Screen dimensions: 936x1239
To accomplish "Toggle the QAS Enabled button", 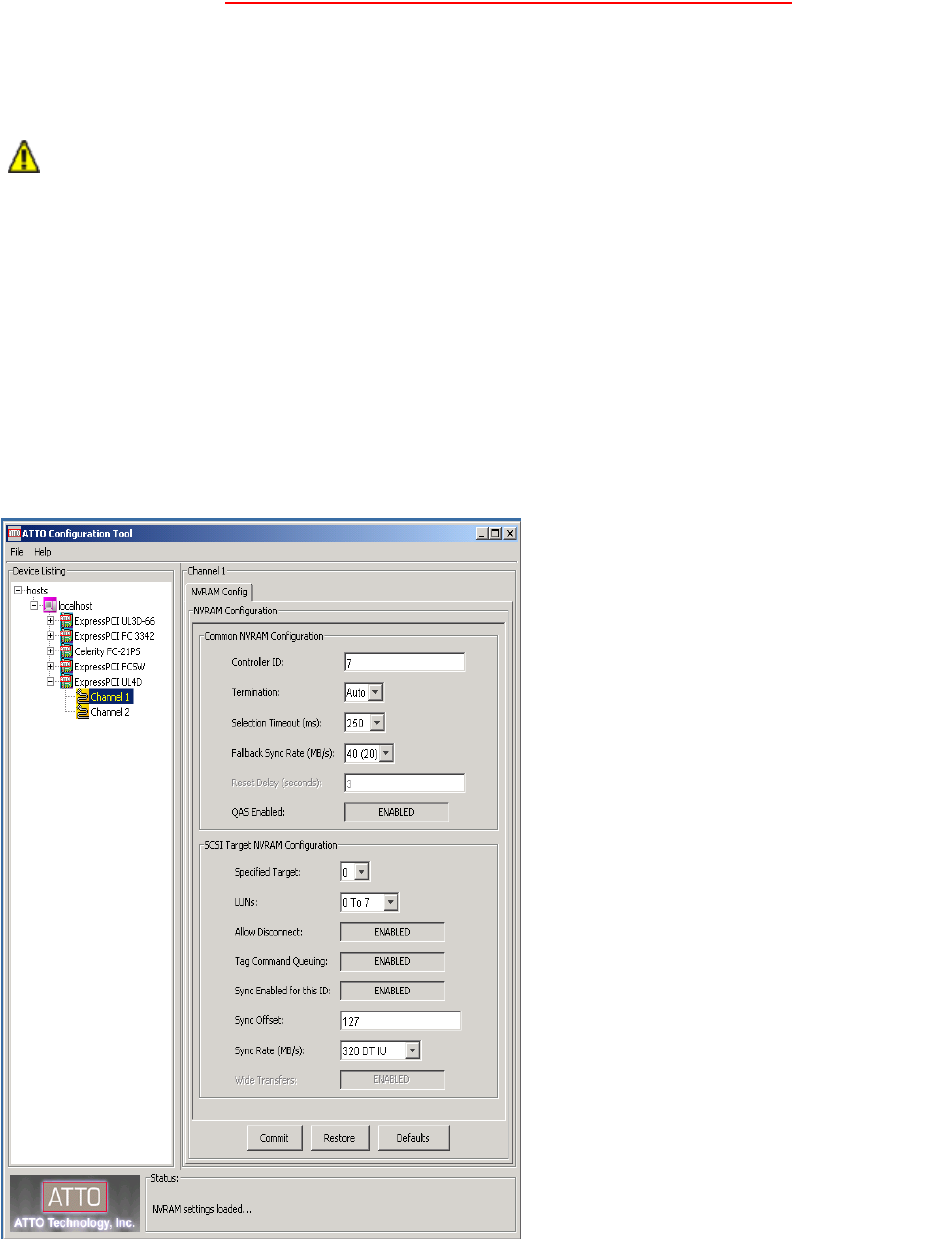I will click(x=396, y=812).
